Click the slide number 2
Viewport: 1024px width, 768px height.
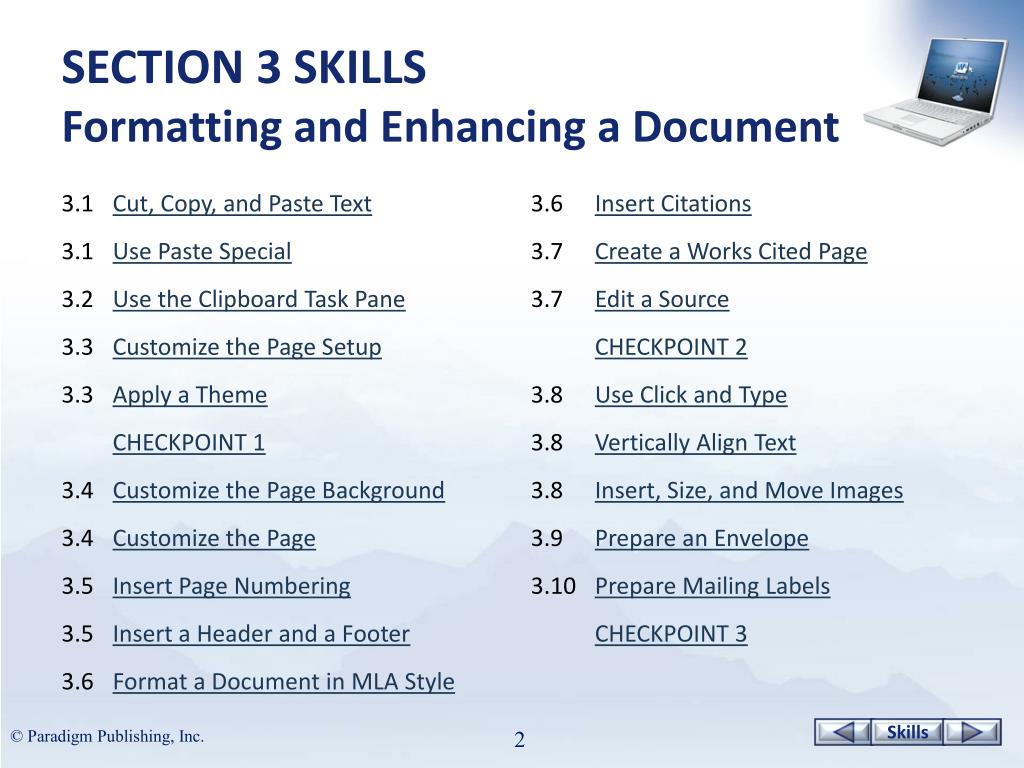pyautogui.click(x=519, y=740)
